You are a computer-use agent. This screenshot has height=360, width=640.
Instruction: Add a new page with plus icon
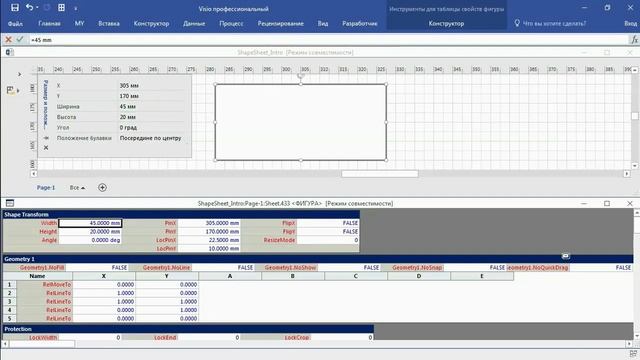(102, 187)
